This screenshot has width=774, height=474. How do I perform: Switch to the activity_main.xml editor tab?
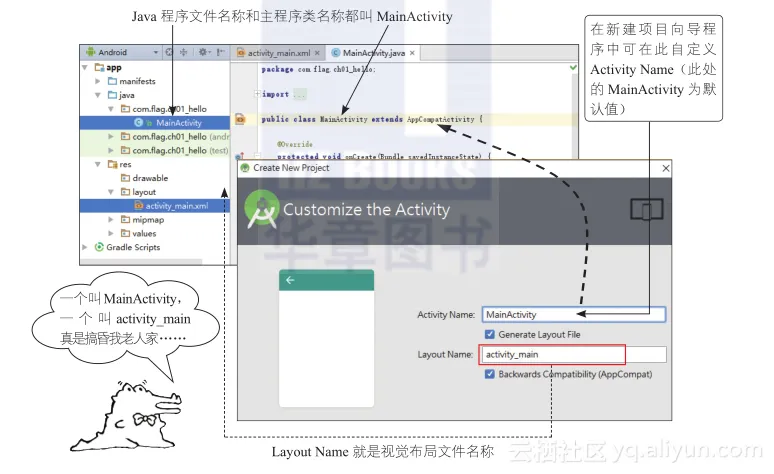279,53
